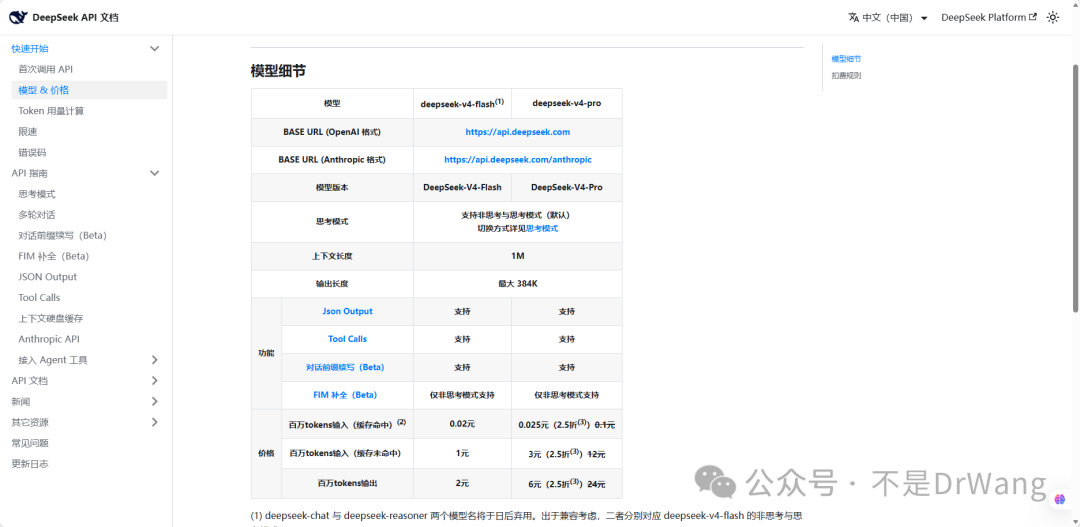Open 思考模式 in the sidebar
Screen dimensions: 1080x527
[37, 194]
